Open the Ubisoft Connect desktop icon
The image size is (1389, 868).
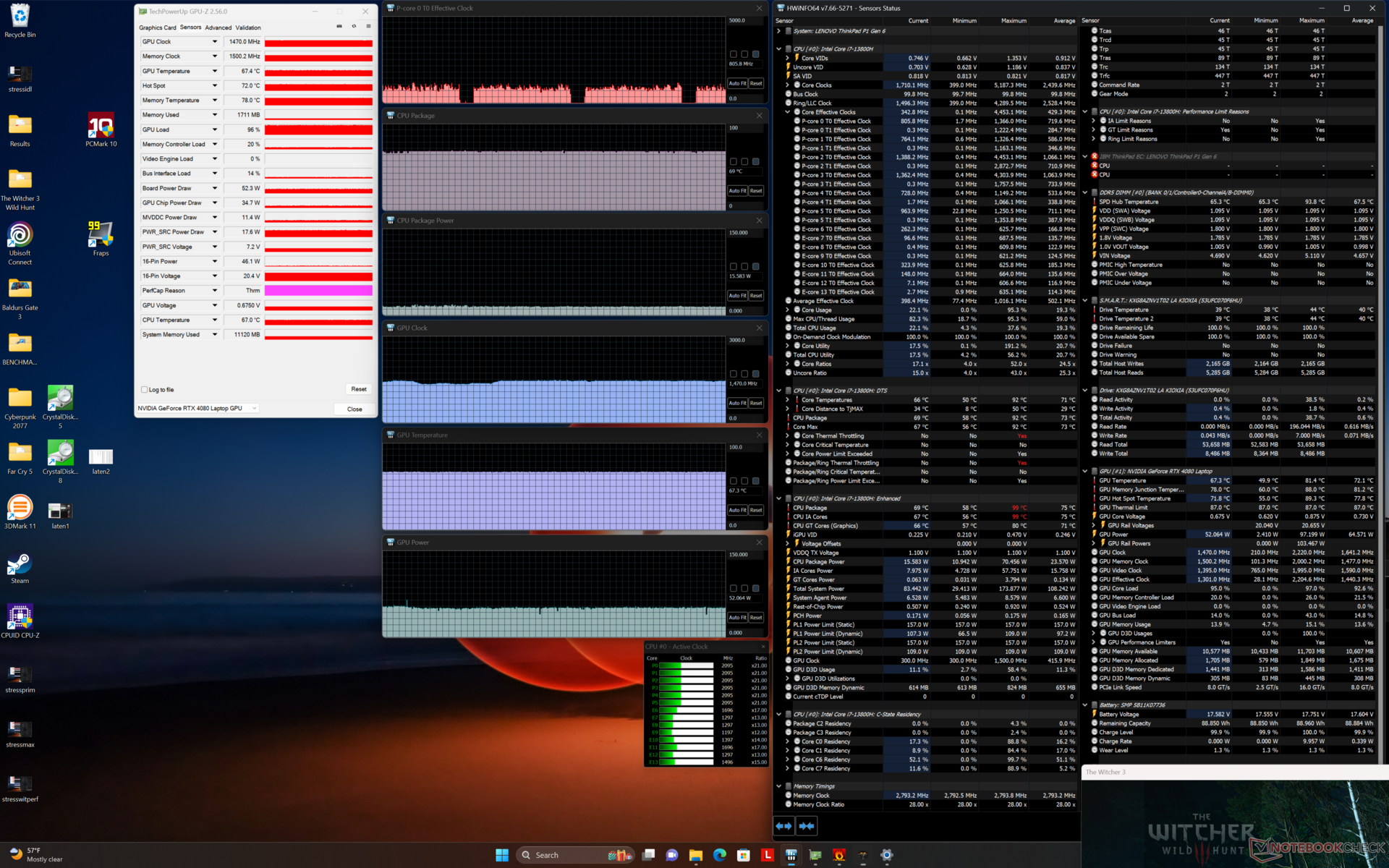coord(20,244)
